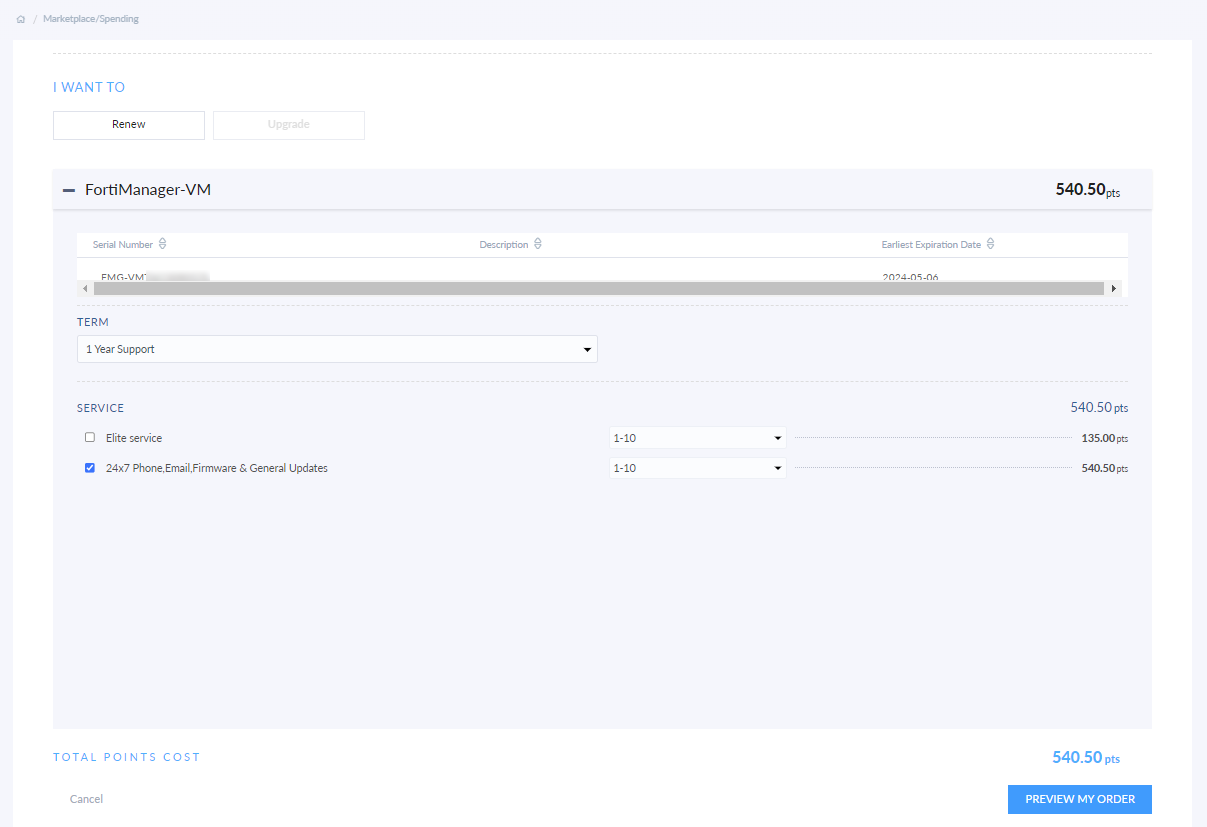Select the Upgrade option
Screen dimensions: 1207x827
(x=289, y=125)
